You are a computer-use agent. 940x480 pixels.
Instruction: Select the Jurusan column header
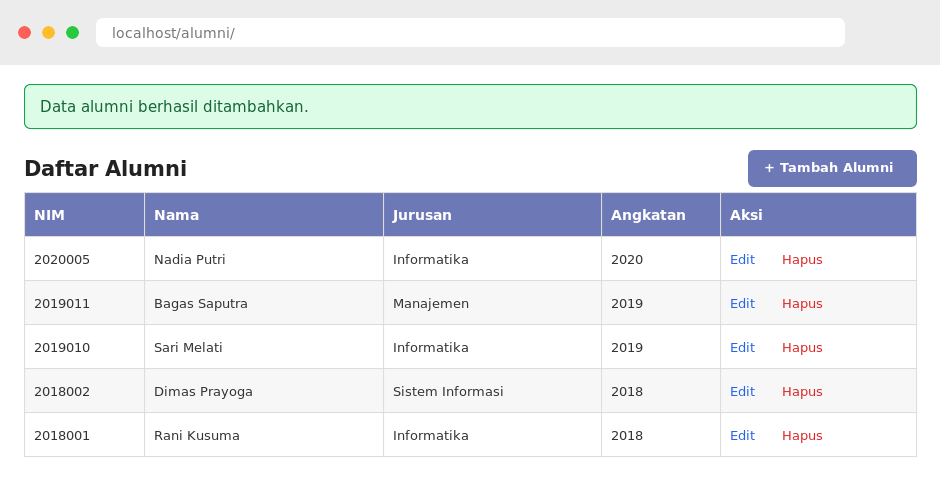[492, 215]
